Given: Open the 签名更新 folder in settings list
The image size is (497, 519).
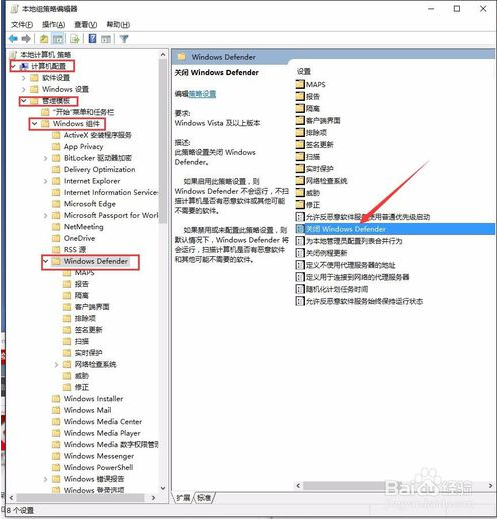Looking at the screenshot, I should pos(315,144).
